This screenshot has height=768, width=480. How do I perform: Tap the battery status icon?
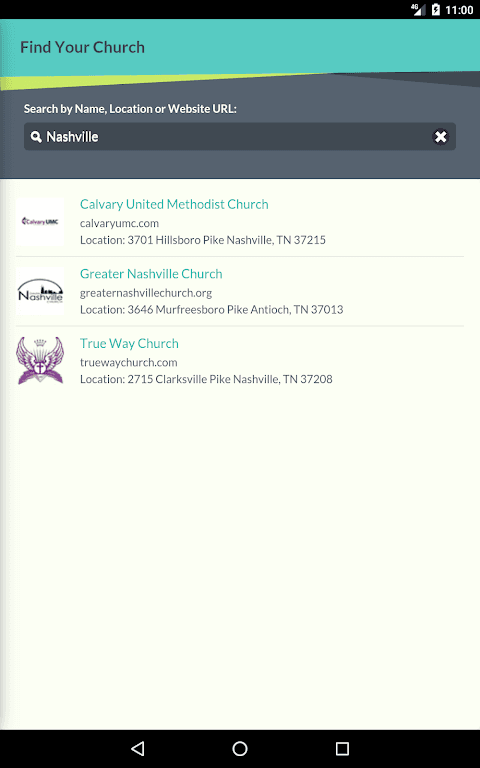435,9
